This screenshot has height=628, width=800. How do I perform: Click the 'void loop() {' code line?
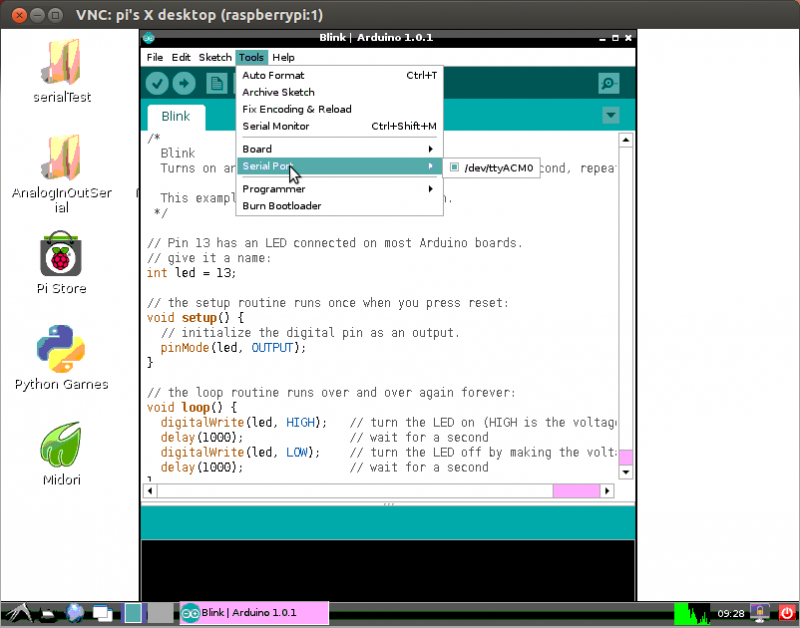192,408
